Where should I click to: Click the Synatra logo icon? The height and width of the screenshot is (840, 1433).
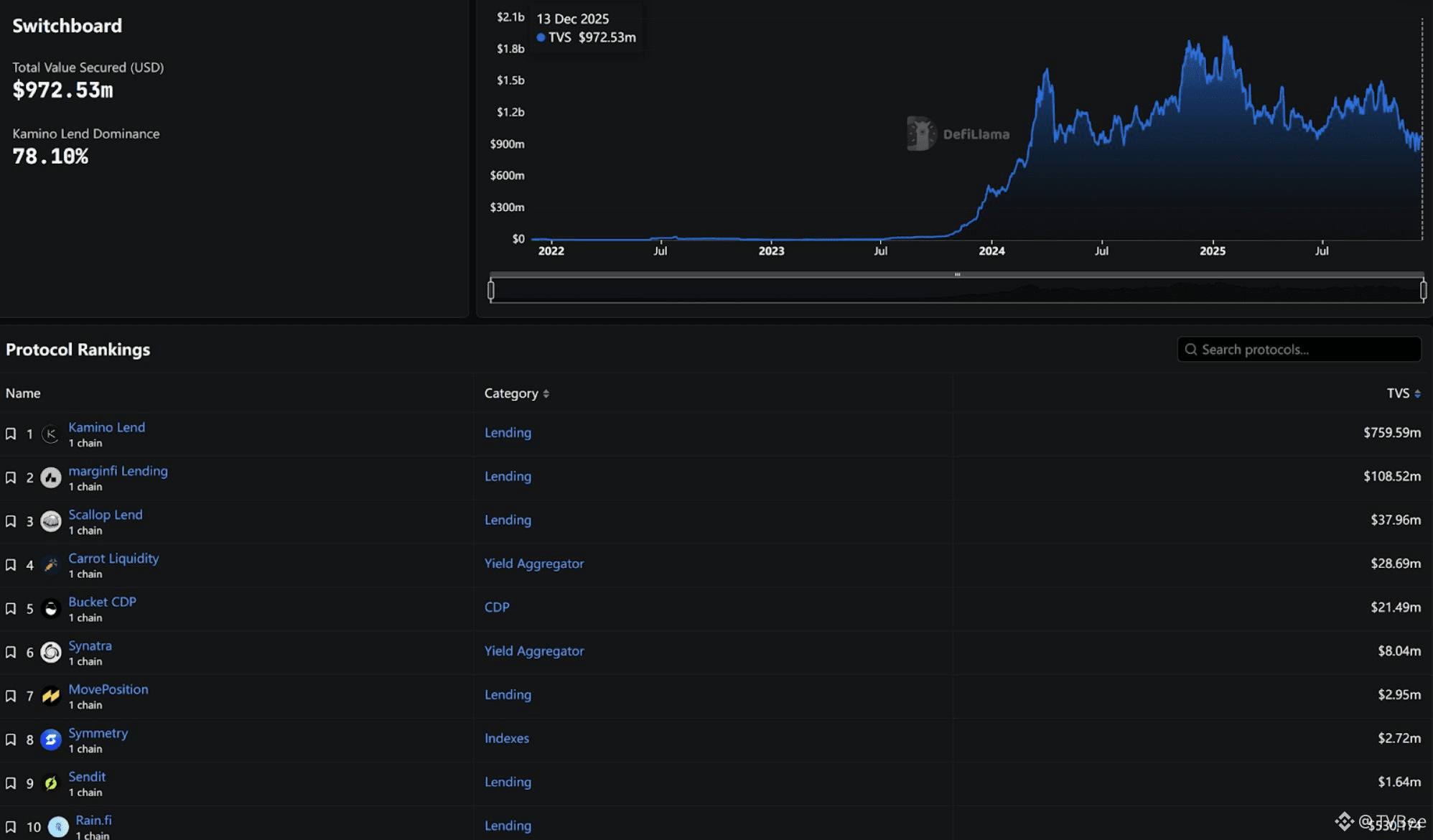pos(50,652)
